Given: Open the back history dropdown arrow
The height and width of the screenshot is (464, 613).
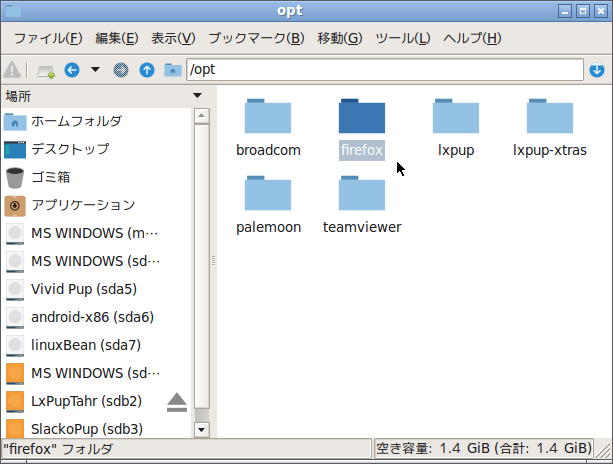Looking at the screenshot, I should tap(95, 70).
